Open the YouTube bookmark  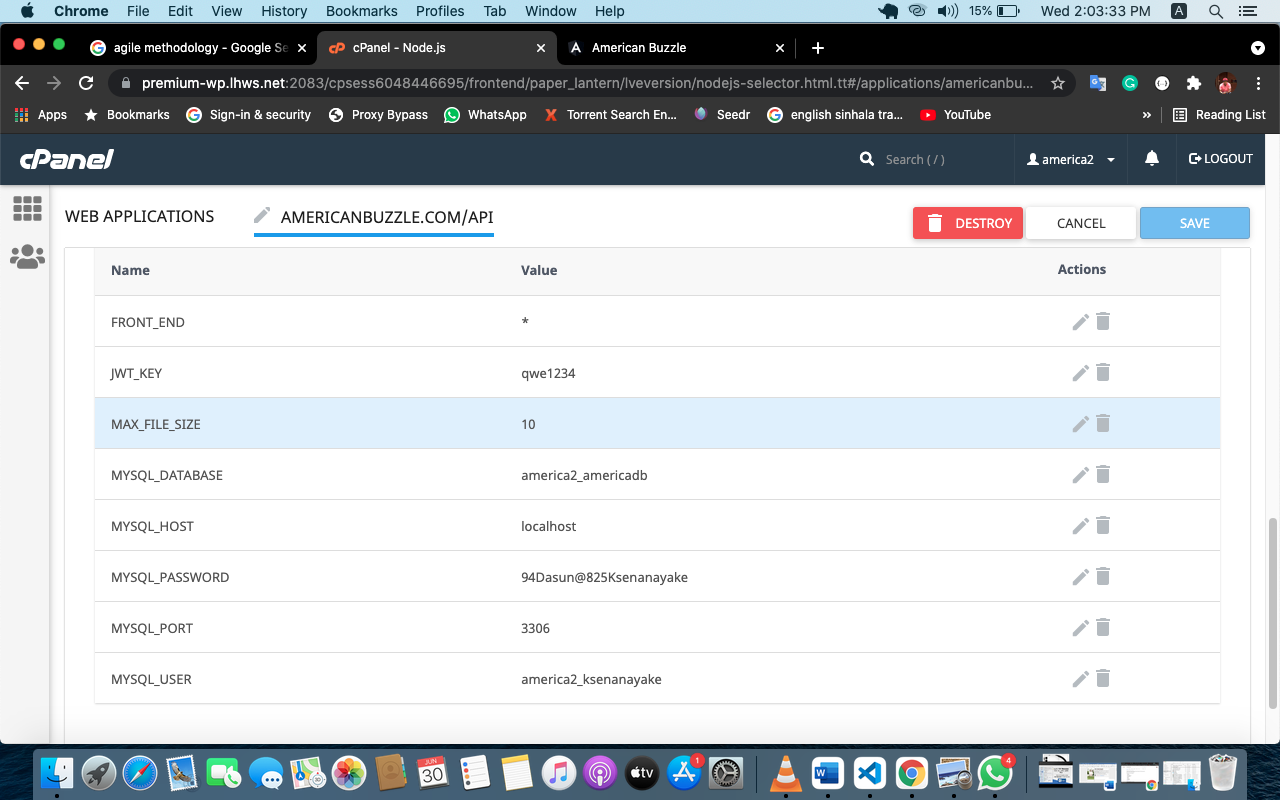[x=954, y=115]
